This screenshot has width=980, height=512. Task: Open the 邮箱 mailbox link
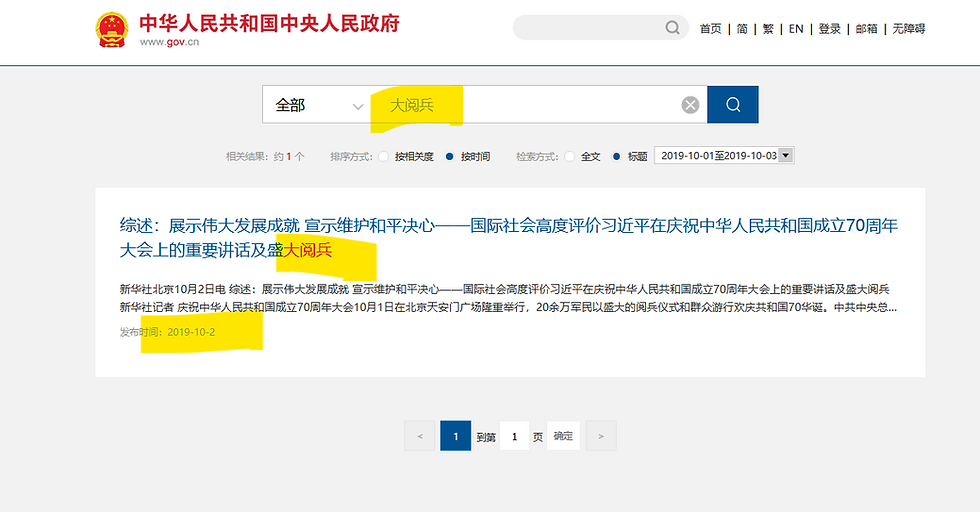point(866,29)
